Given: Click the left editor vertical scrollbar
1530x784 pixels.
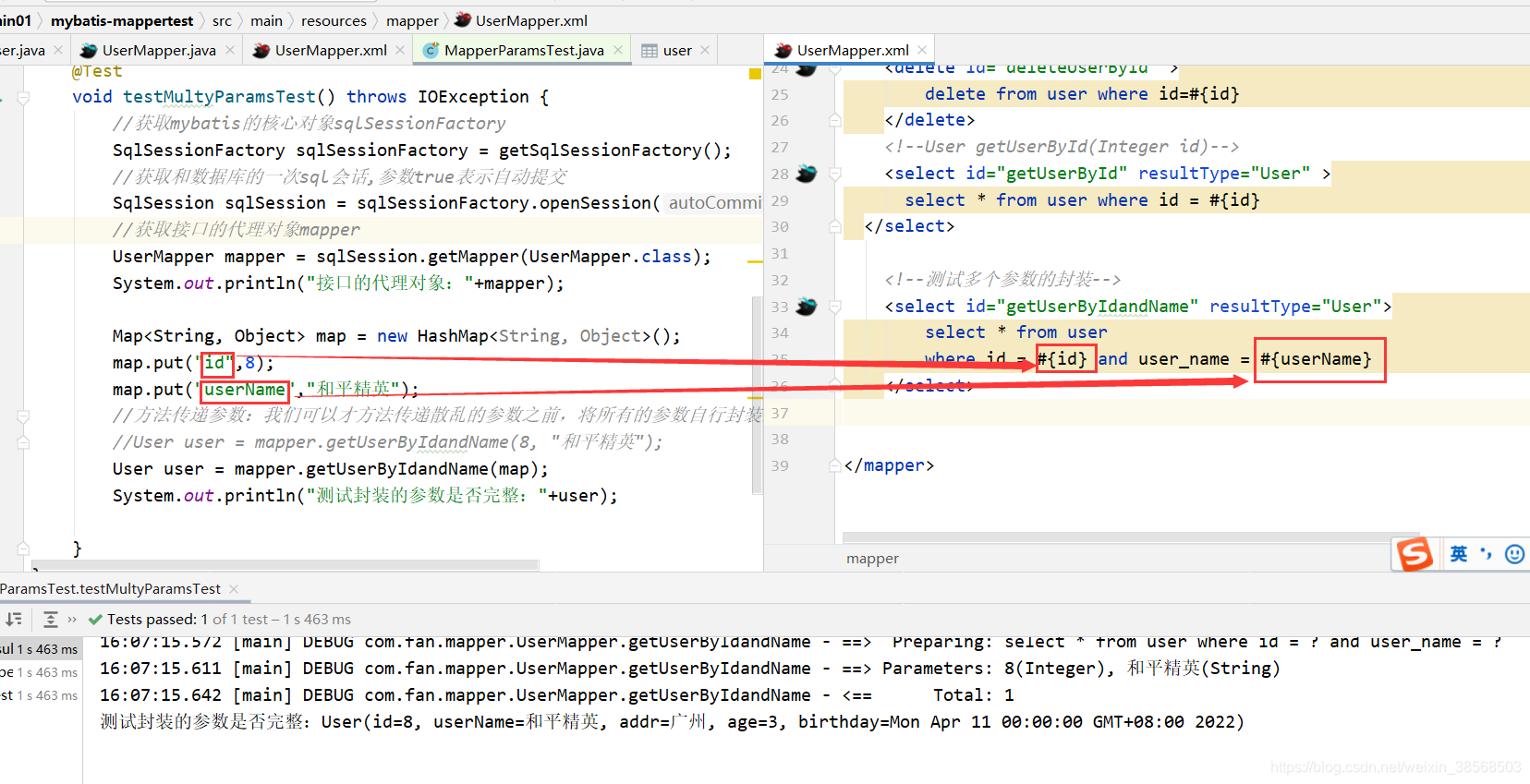Looking at the screenshot, I should [x=756, y=397].
